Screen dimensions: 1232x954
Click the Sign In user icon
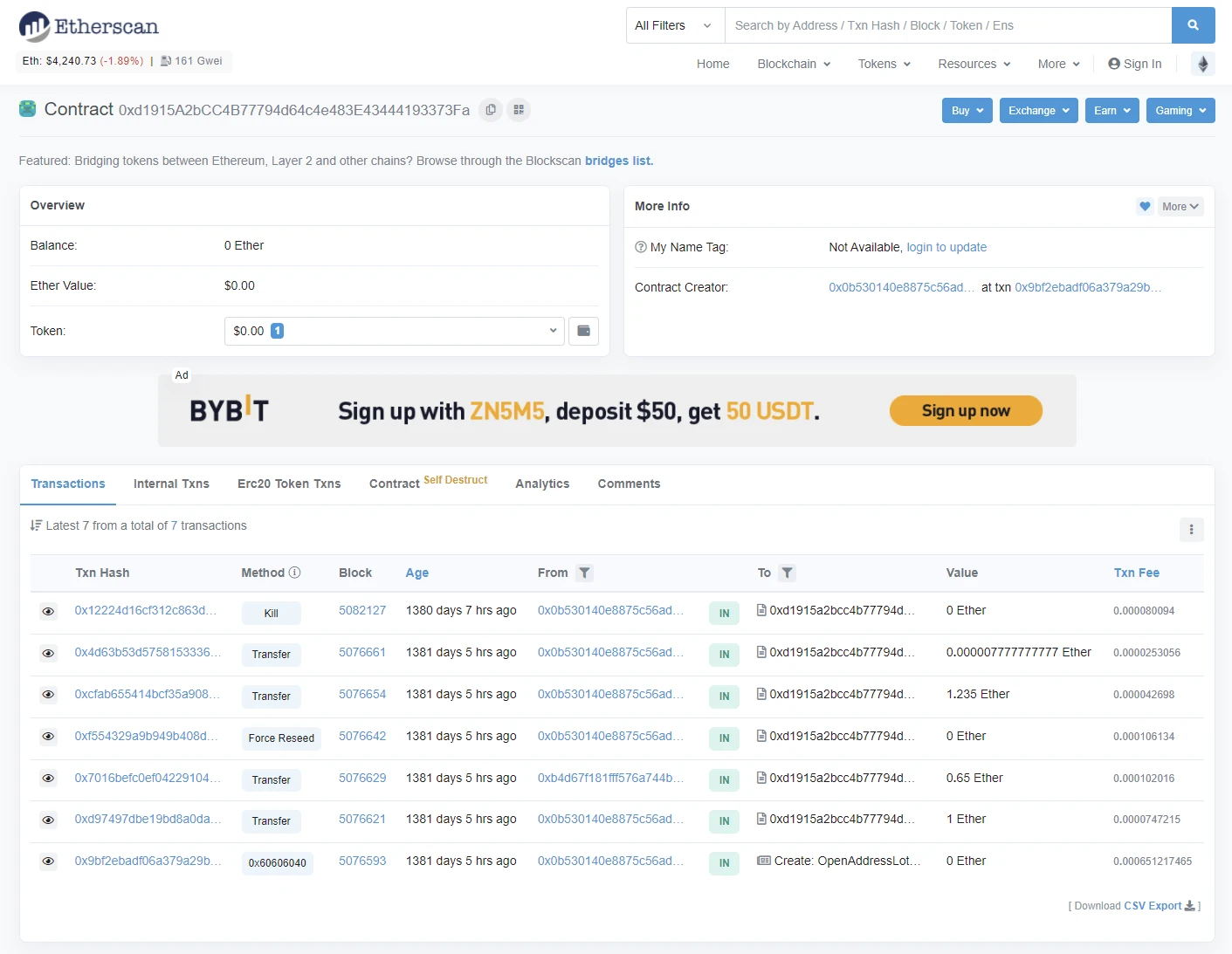(x=1114, y=64)
